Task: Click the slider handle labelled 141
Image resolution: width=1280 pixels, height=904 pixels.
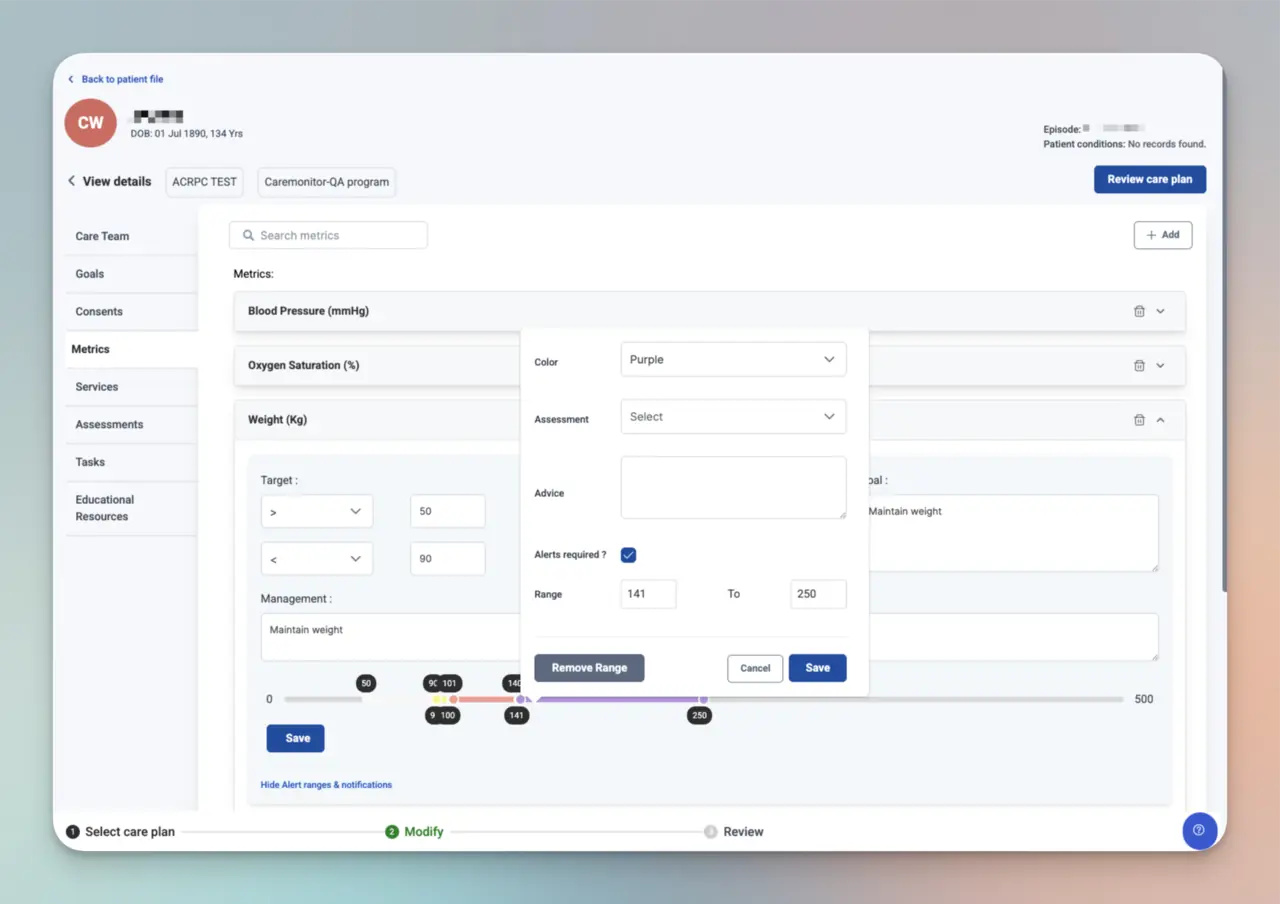Action: point(520,700)
